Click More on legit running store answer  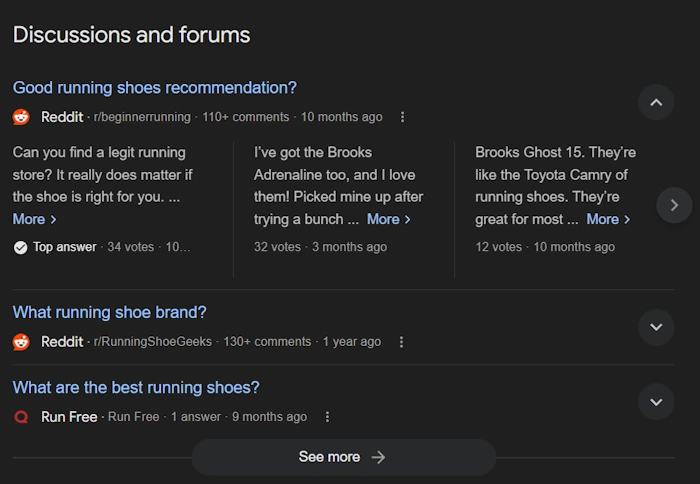click(34, 219)
